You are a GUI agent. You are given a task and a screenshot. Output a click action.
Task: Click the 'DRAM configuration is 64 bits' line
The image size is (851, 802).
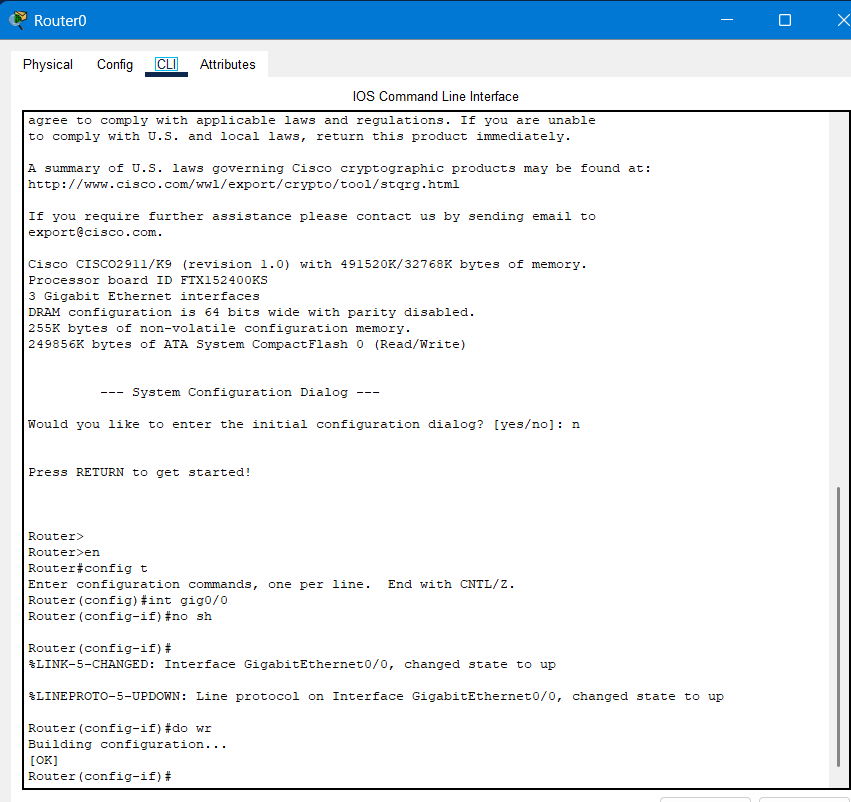click(251, 312)
